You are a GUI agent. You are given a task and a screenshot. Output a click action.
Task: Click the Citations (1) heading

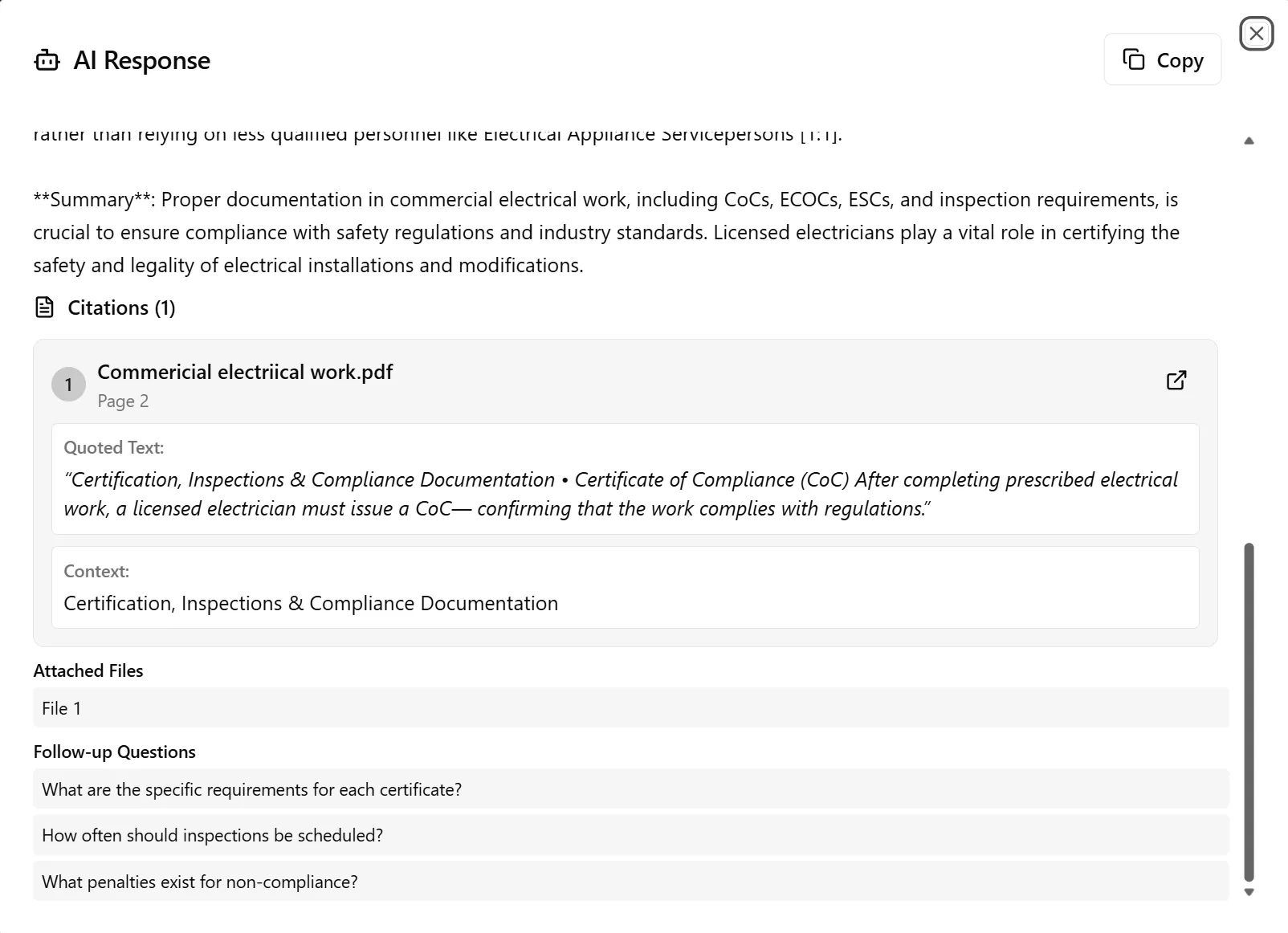click(x=121, y=308)
